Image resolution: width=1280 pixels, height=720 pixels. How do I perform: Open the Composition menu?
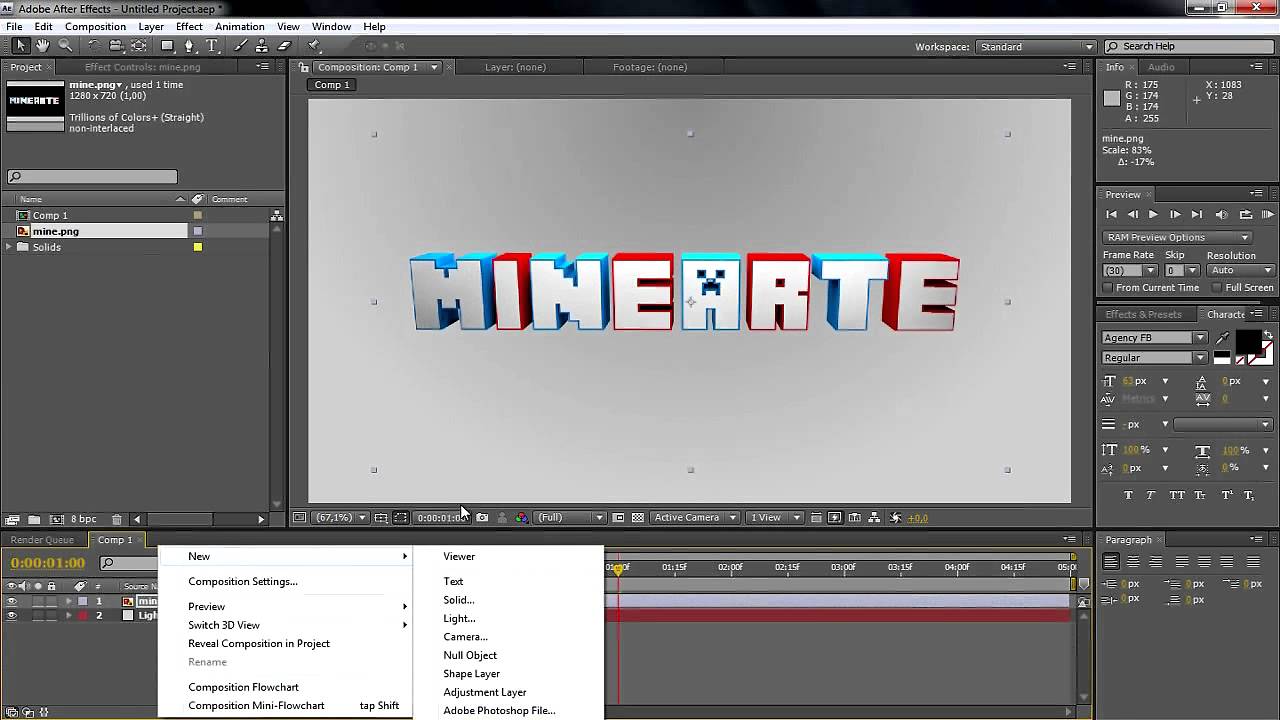[95, 26]
